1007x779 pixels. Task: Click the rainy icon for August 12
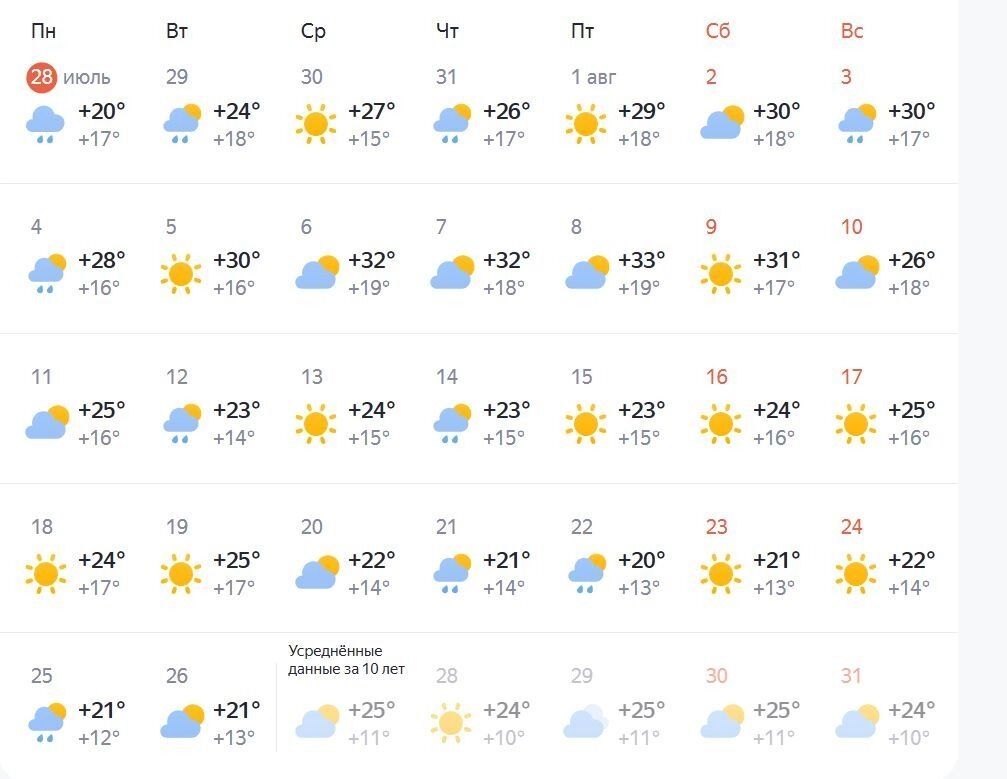pyautogui.click(x=181, y=423)
